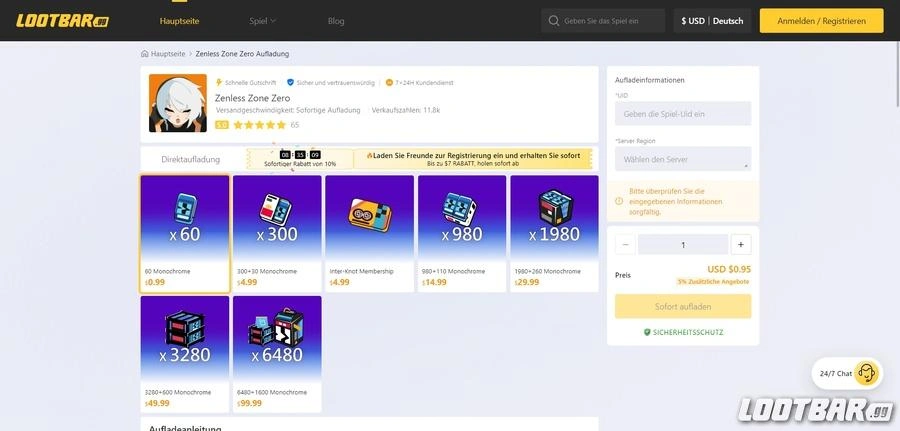Click the LootBar logo in the header

pyautogui.click(x=62, y=20)
